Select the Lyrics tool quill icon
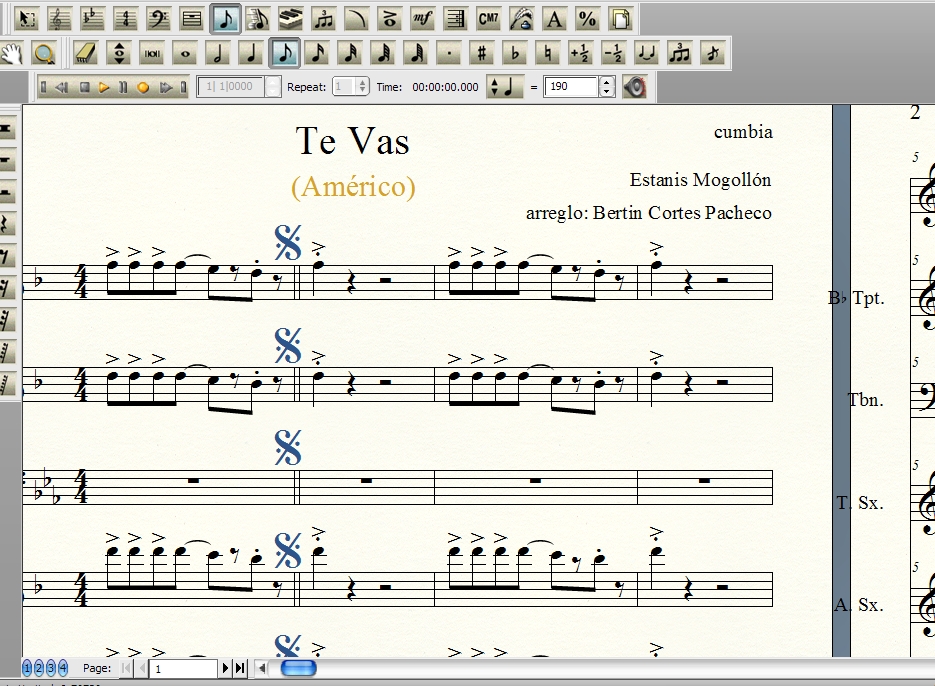The image size is (935, 686). 521,19
